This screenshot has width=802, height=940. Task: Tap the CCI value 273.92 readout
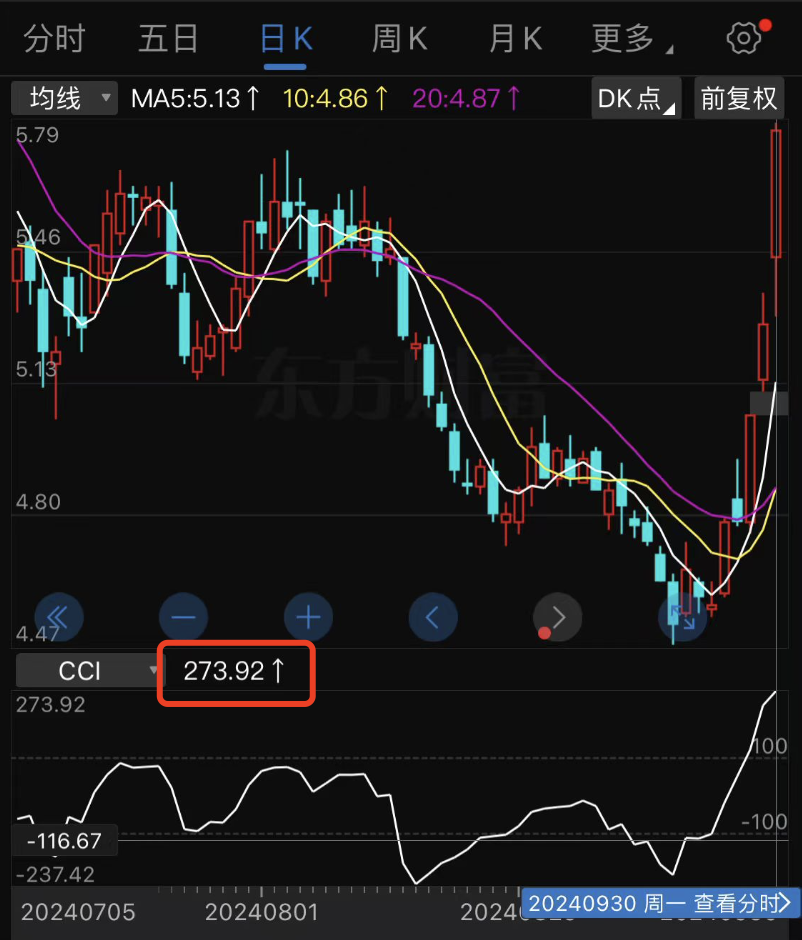234,671
